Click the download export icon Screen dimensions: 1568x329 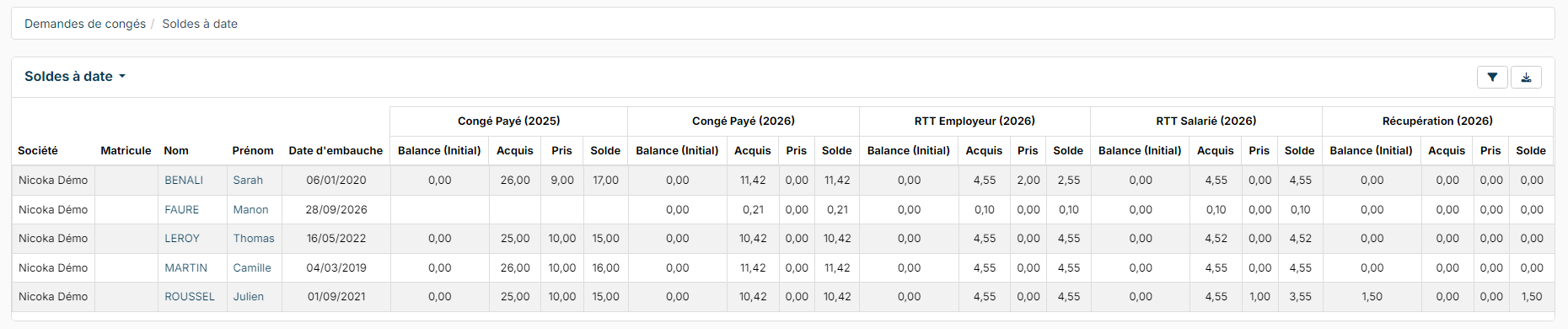click(x=1526, y=77)
